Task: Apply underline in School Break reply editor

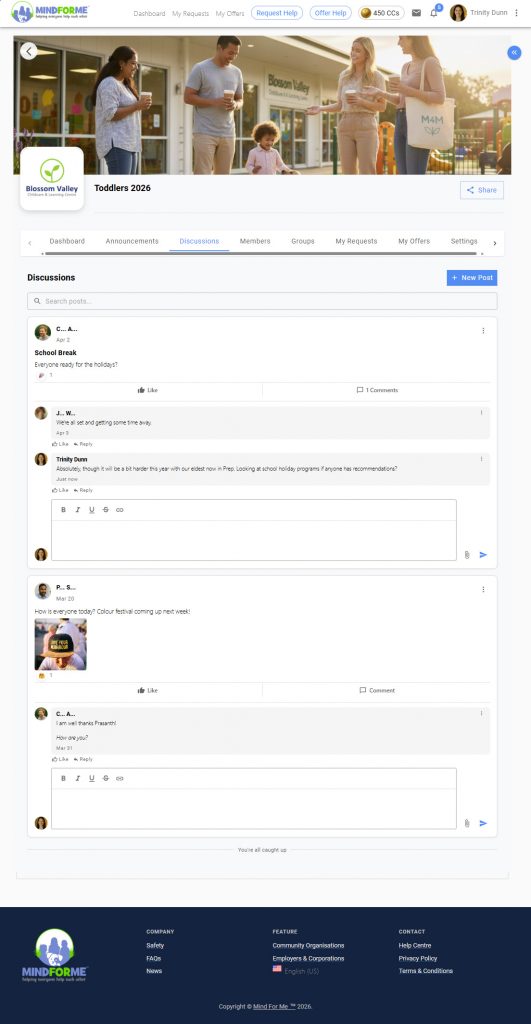Action: pyautogui.click(x=91, y=510)
